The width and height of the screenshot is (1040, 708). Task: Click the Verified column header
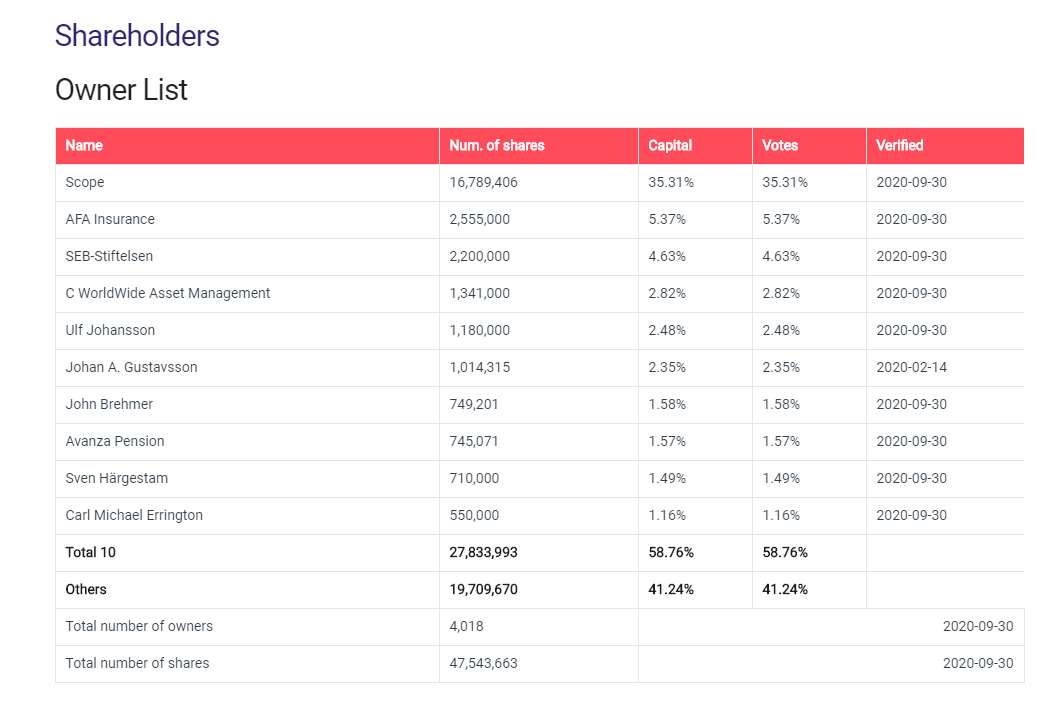[x=900, y=146]
